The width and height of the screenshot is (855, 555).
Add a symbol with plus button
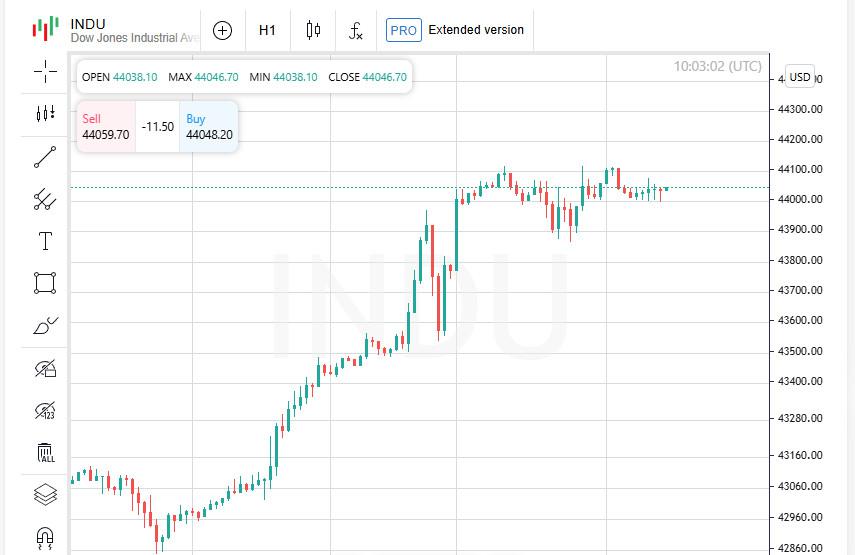tap(222, 31)
